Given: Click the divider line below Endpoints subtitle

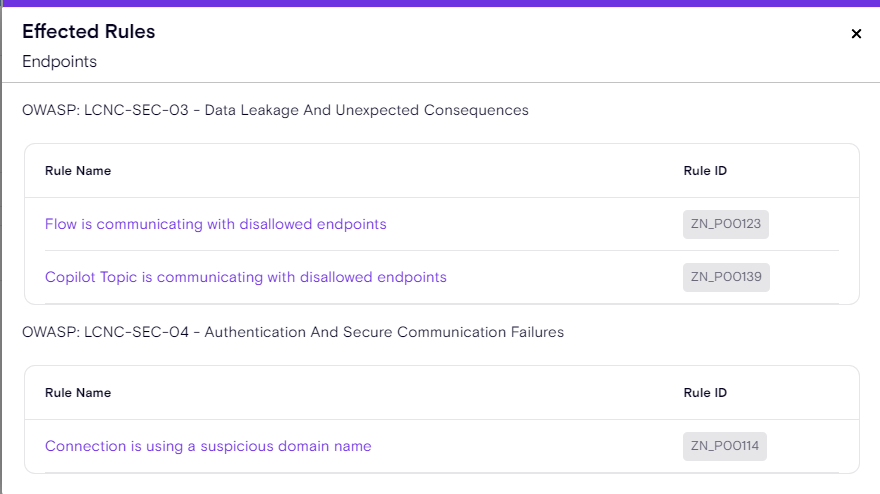Looking at the screenshot, I should click(x=440, y=82).
